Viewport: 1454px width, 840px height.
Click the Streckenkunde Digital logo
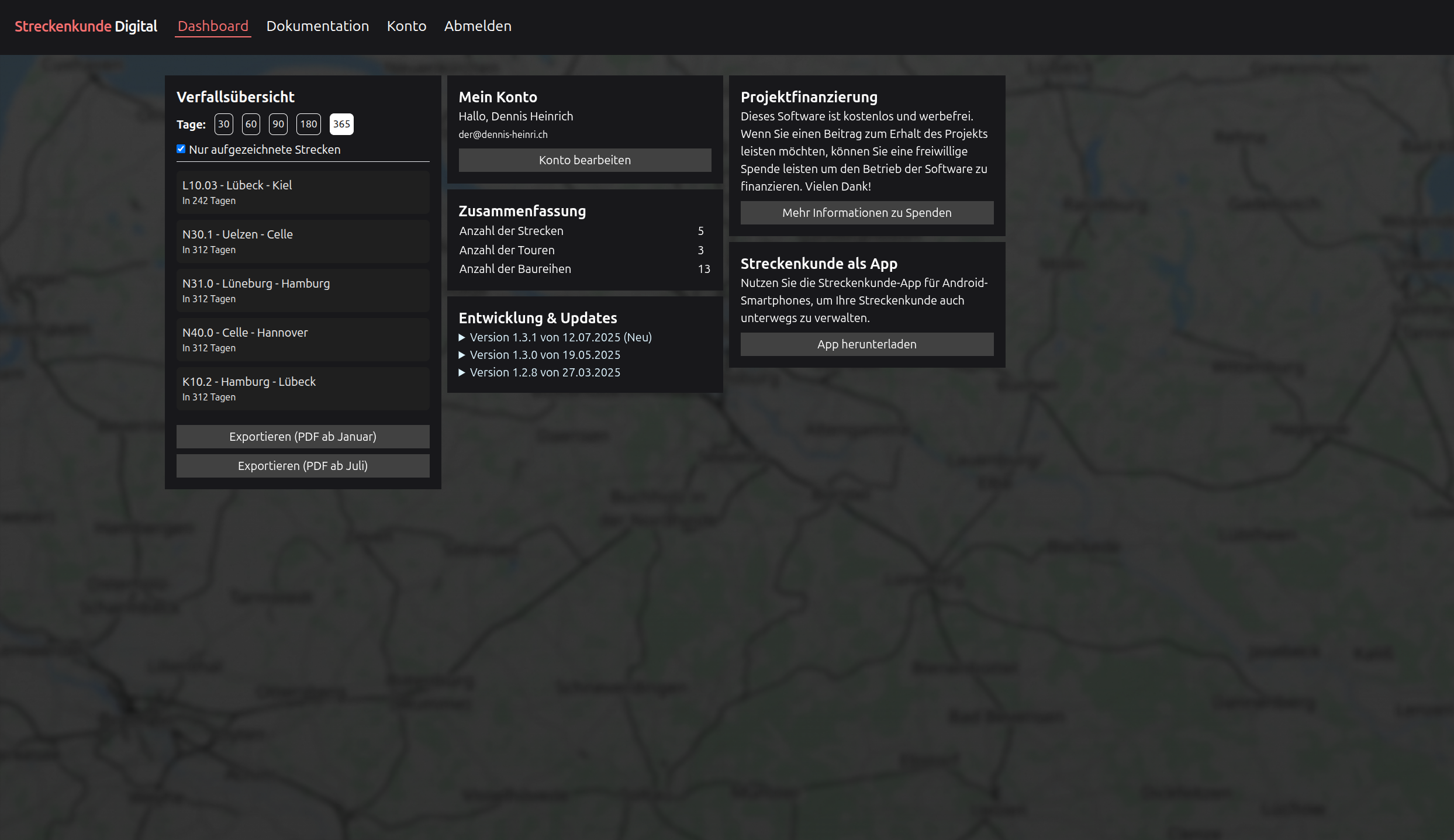point(85,26)
